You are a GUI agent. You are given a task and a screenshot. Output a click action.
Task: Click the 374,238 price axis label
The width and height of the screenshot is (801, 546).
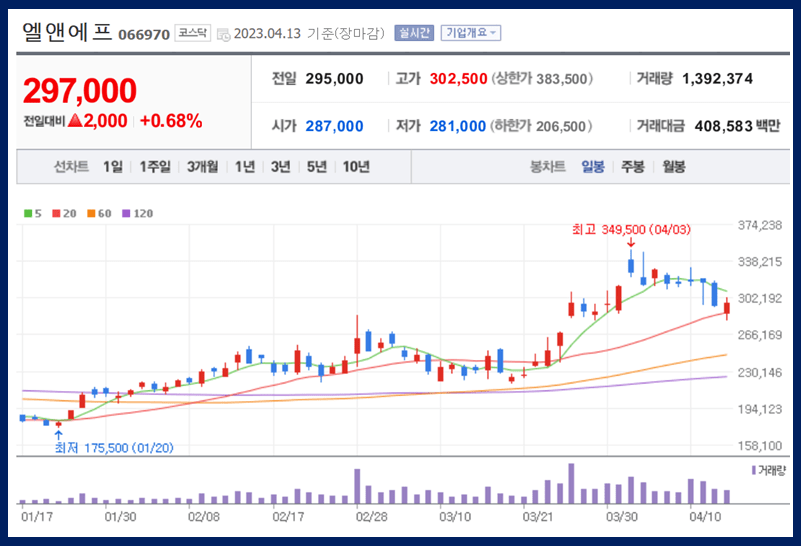pyautogui.click(x=760, y=225)
